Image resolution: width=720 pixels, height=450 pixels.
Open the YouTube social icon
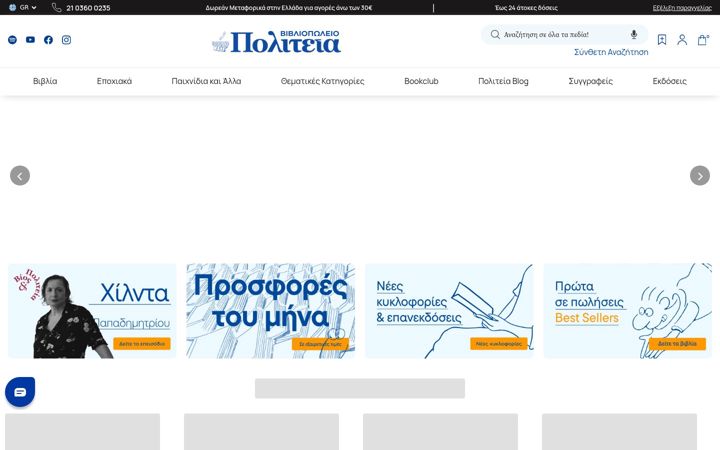pyautogui.click(x=30, y=40)
